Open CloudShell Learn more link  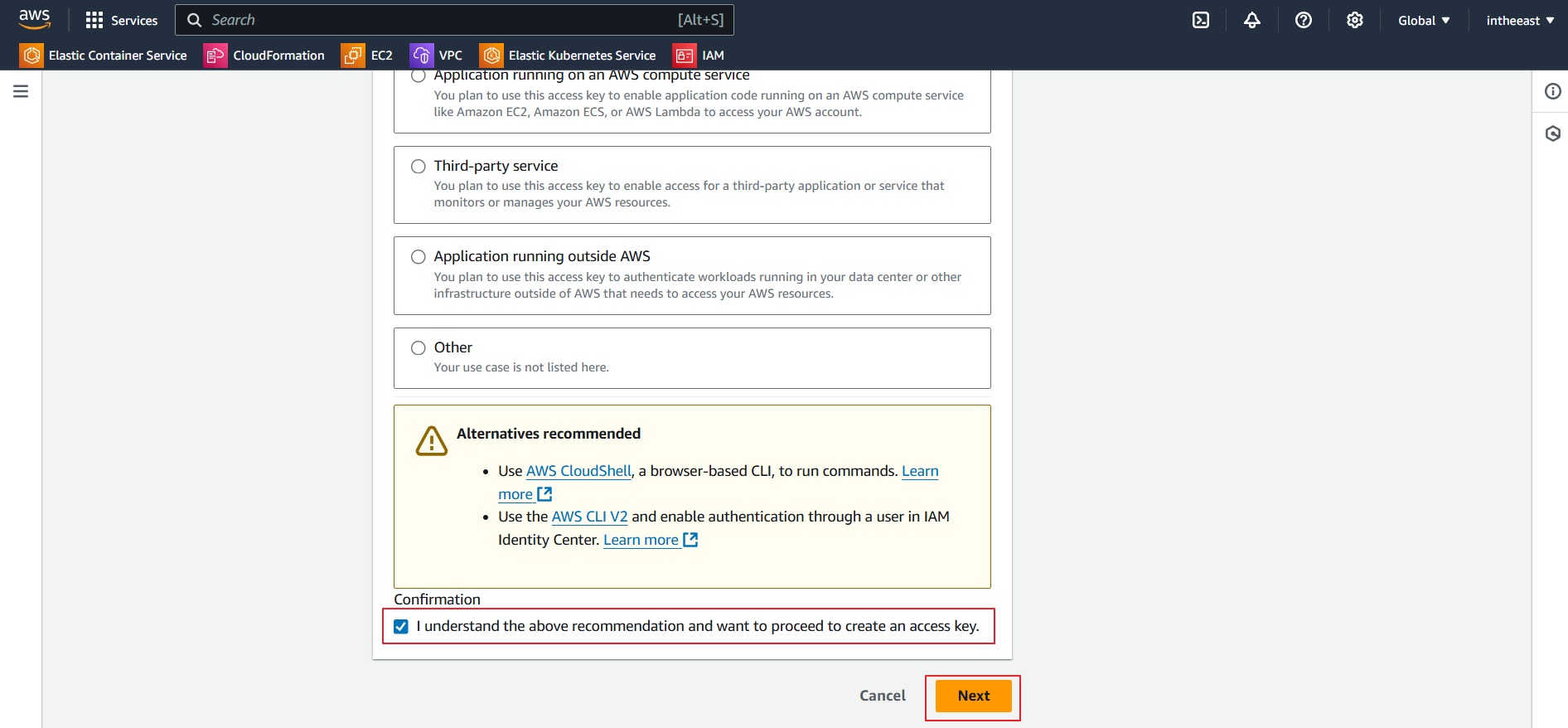(x=920, y=471)
